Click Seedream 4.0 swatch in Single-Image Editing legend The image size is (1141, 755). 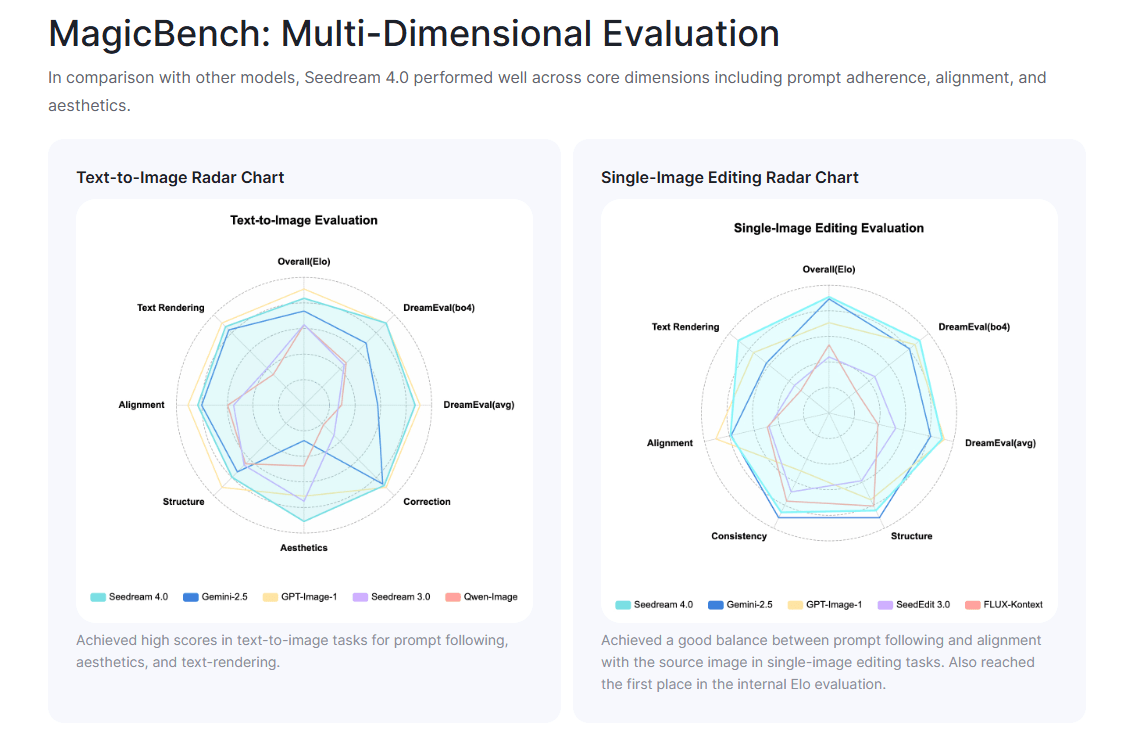[x=622, y=604]
